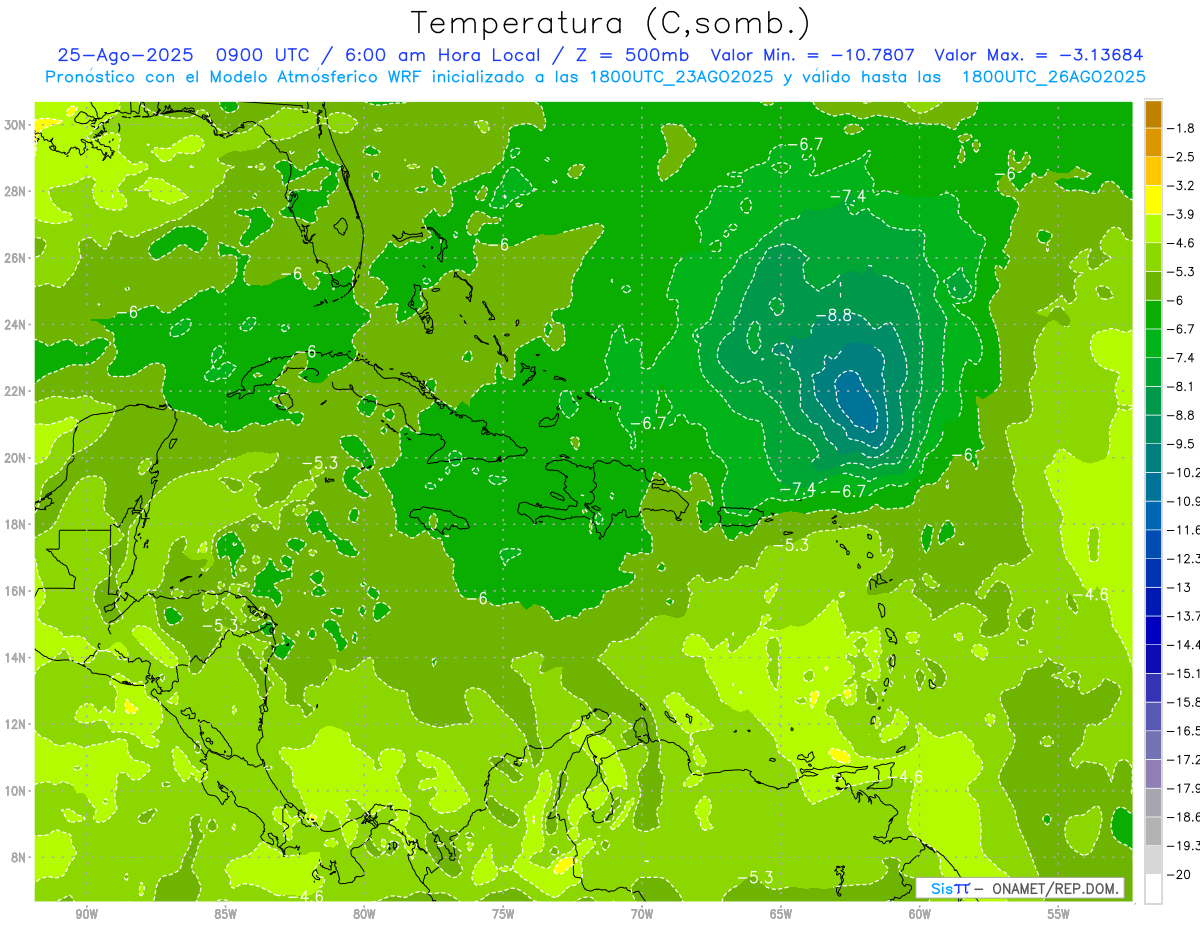Click the '26N' latitude label
Screen dimensions: 1200x927
pos(15,258)
